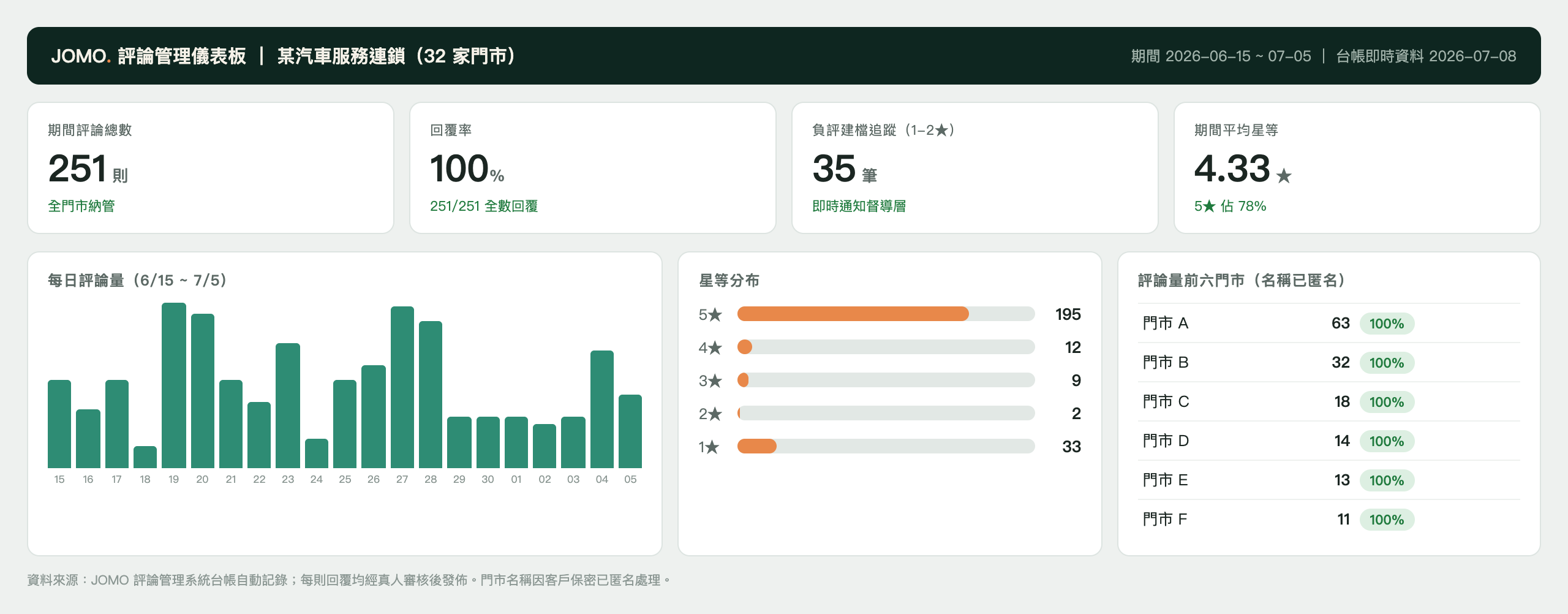This screenshot has height=614, width=1568.
Task: Open the 門市 F row
Action: click(x=1329, y=519)
